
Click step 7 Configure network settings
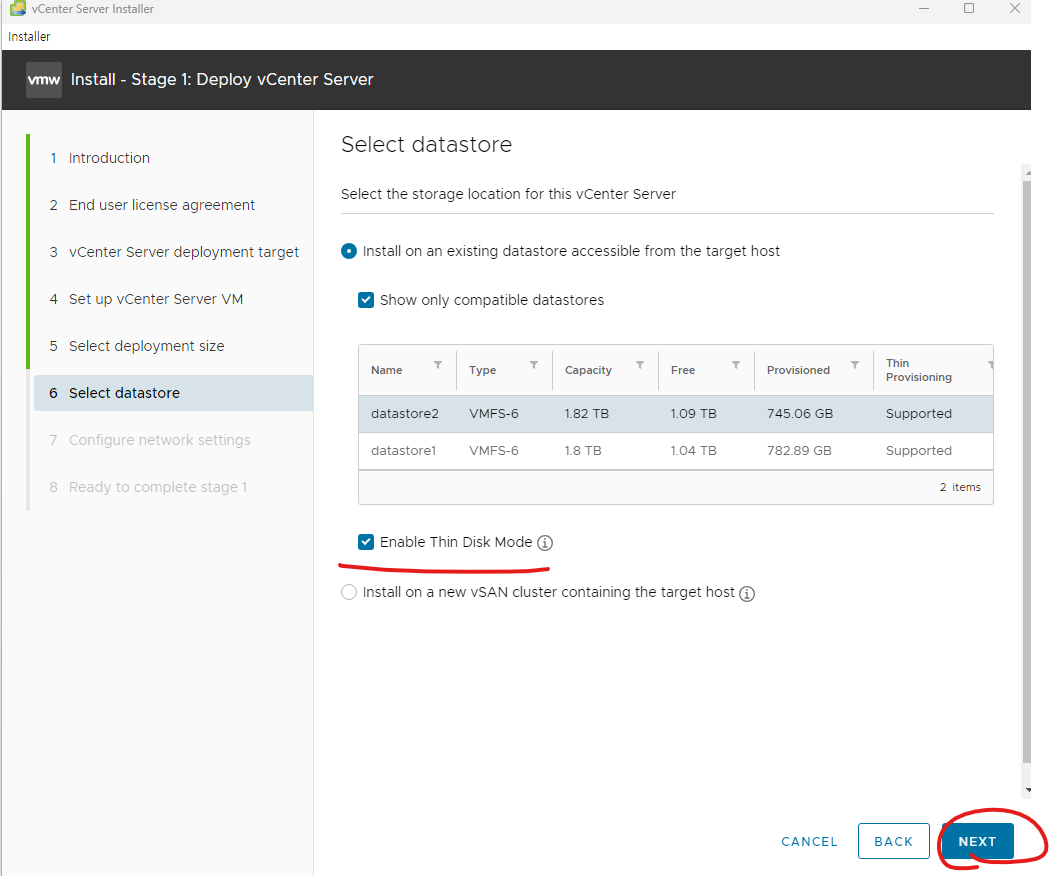160,440
